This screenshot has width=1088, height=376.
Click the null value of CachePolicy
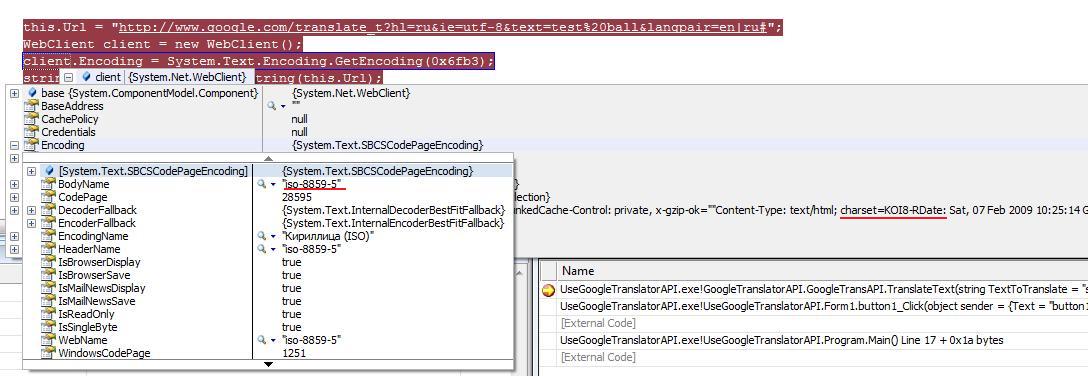299,119
